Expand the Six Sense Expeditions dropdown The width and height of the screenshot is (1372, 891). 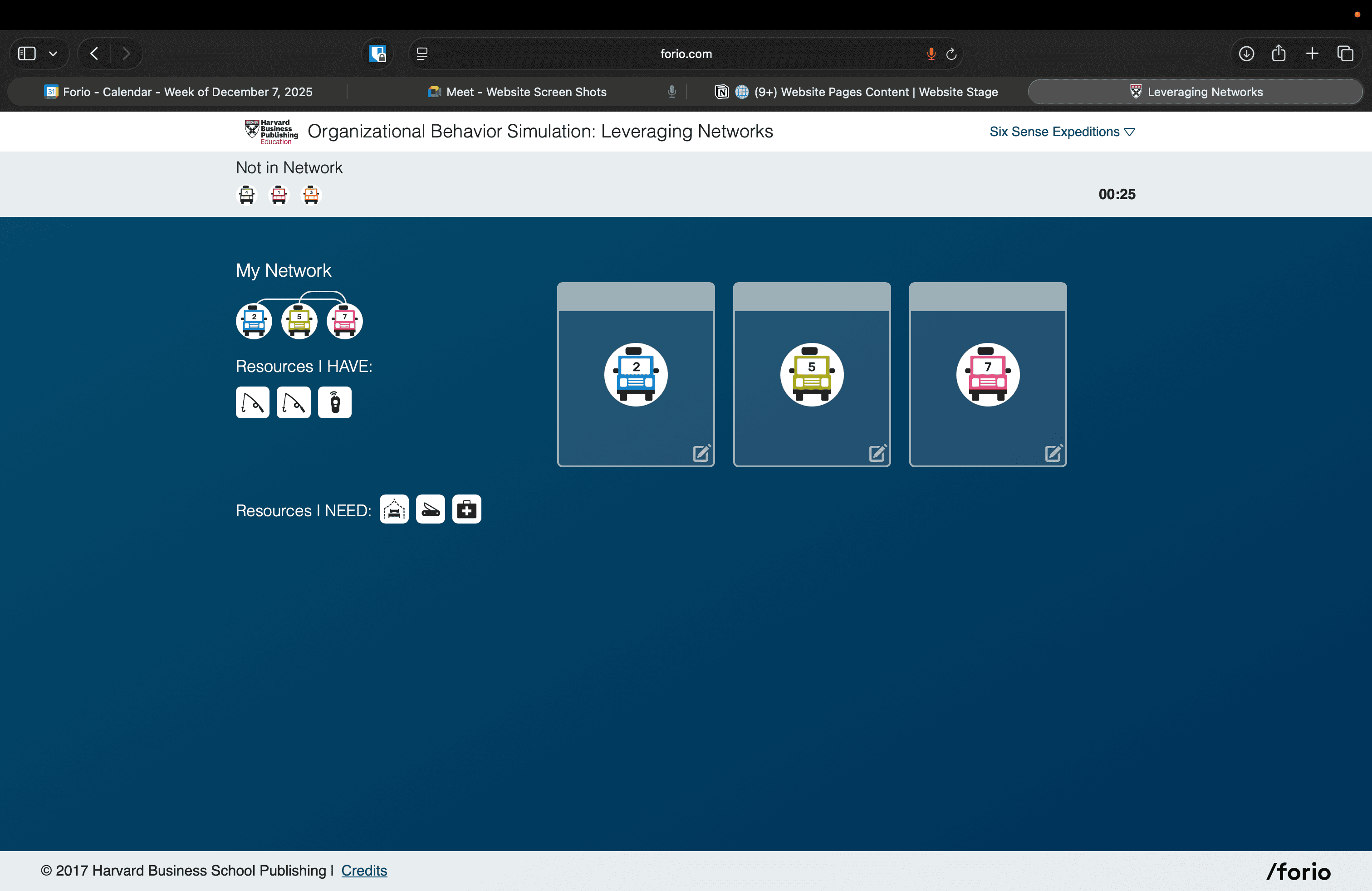[x=1061, y=132]
